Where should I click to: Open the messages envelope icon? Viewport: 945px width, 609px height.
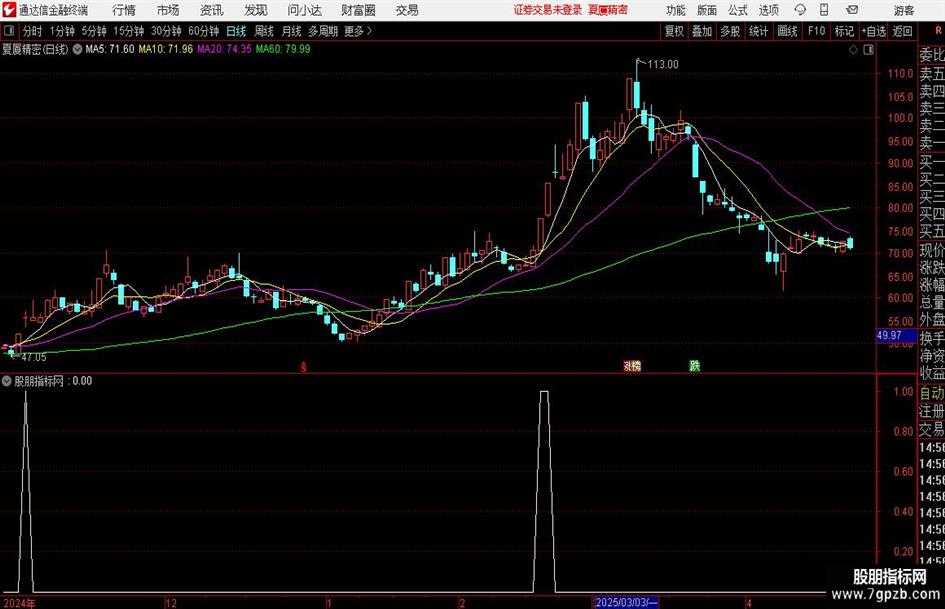[x=852, y=10]
